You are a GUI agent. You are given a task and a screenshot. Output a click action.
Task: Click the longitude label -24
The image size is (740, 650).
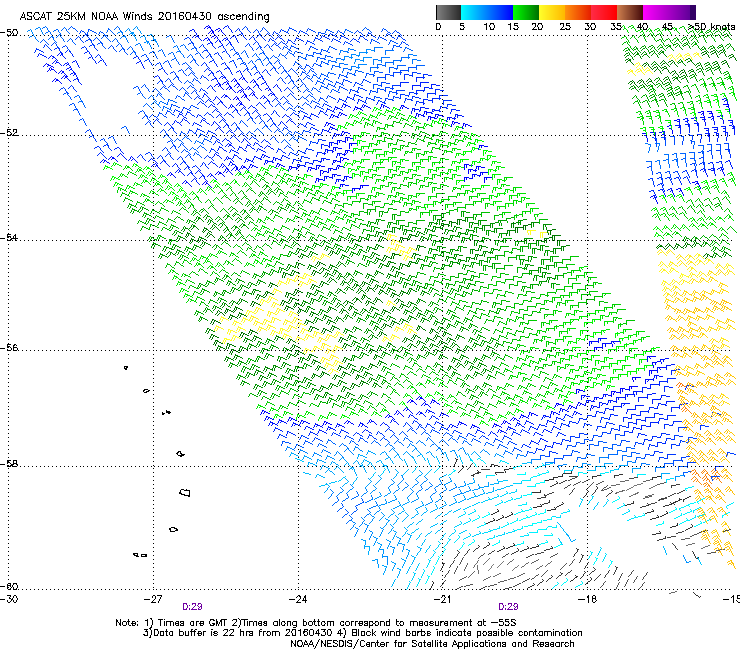[298, 599]
